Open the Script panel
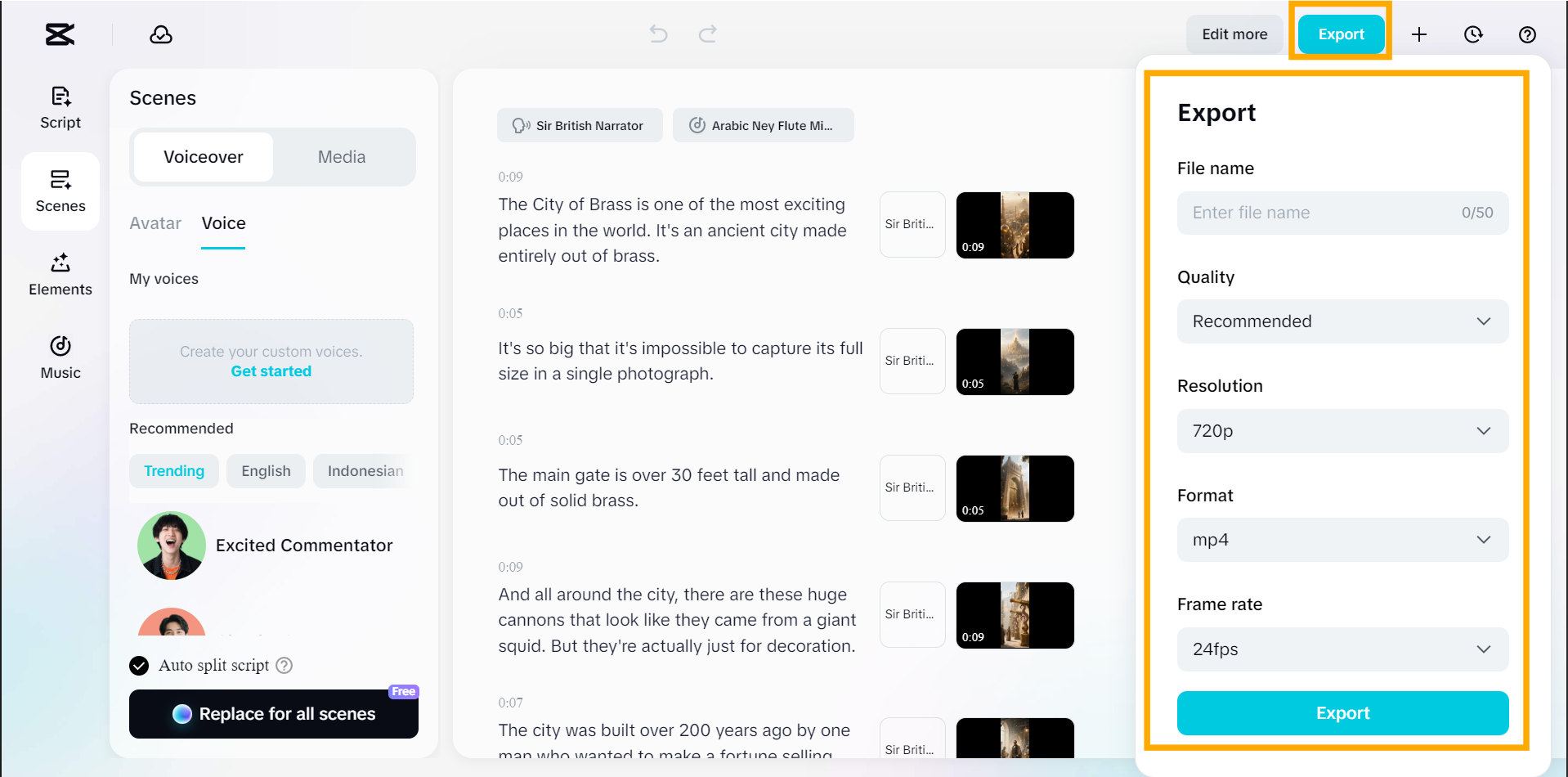The image size is (1568, 777). (60, 108)
